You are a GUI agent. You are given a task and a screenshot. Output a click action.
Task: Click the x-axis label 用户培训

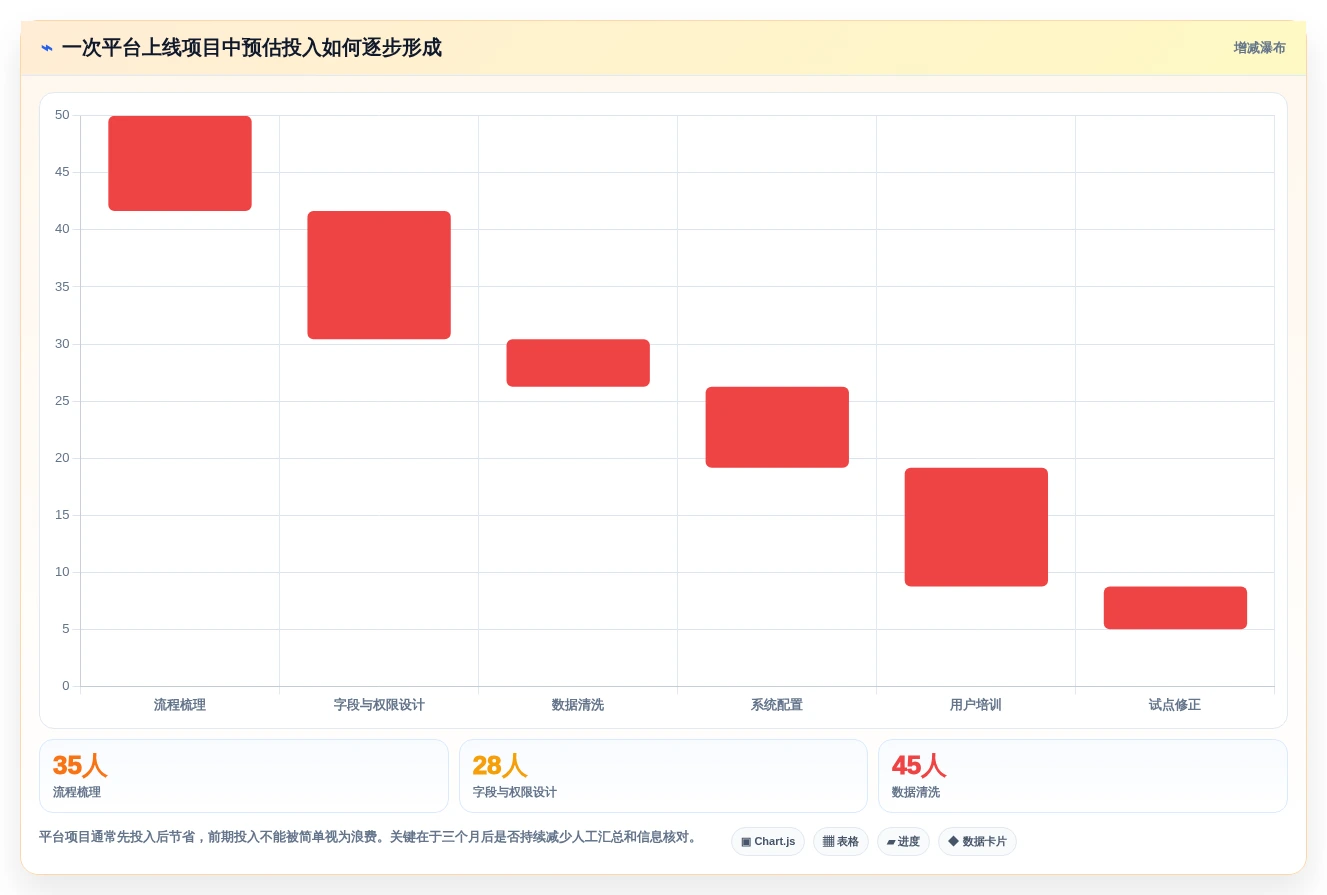tap(976, 705)
